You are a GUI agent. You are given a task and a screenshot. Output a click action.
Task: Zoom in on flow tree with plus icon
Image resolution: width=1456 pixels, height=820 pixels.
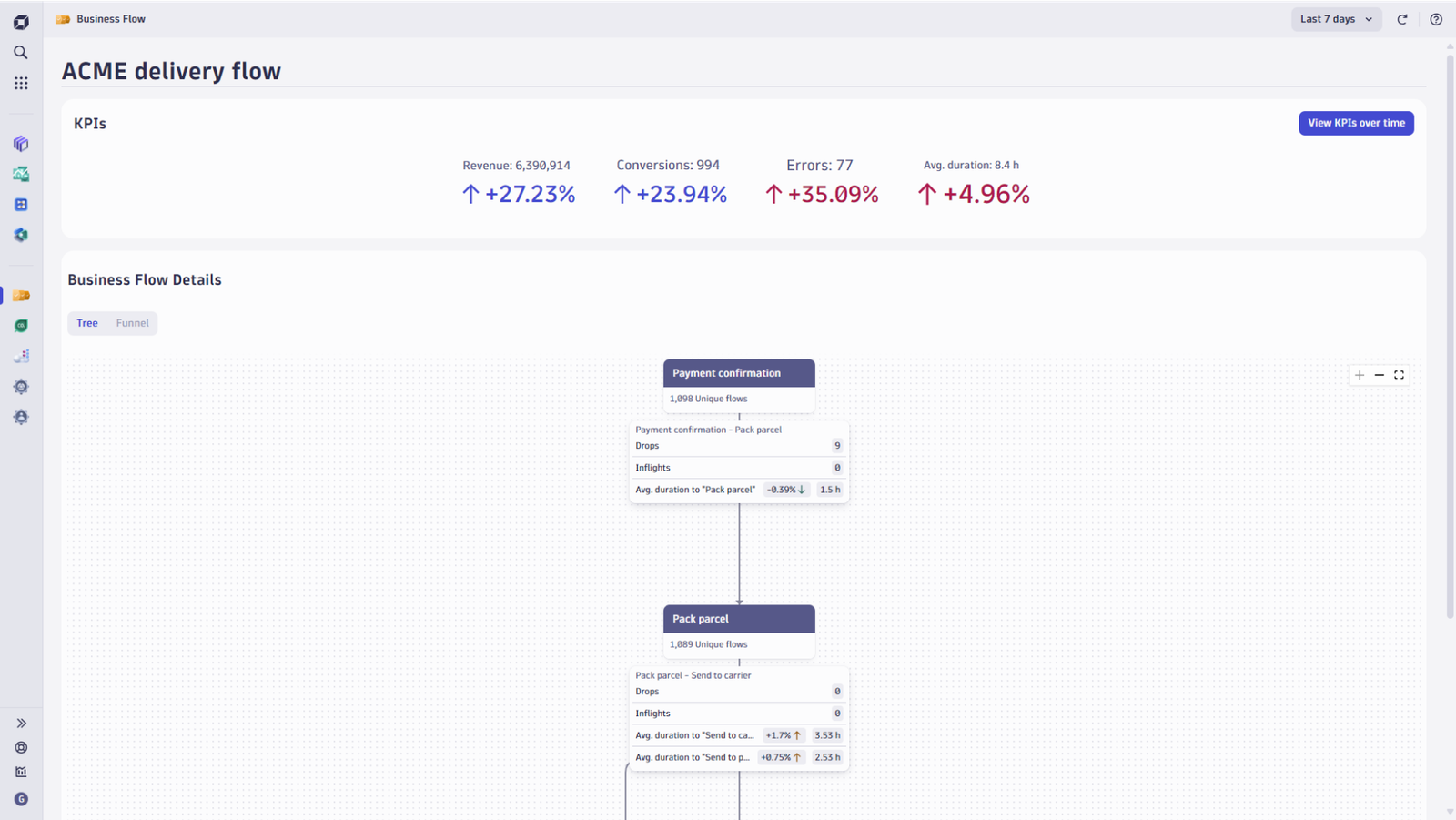tap(1360, 375)
